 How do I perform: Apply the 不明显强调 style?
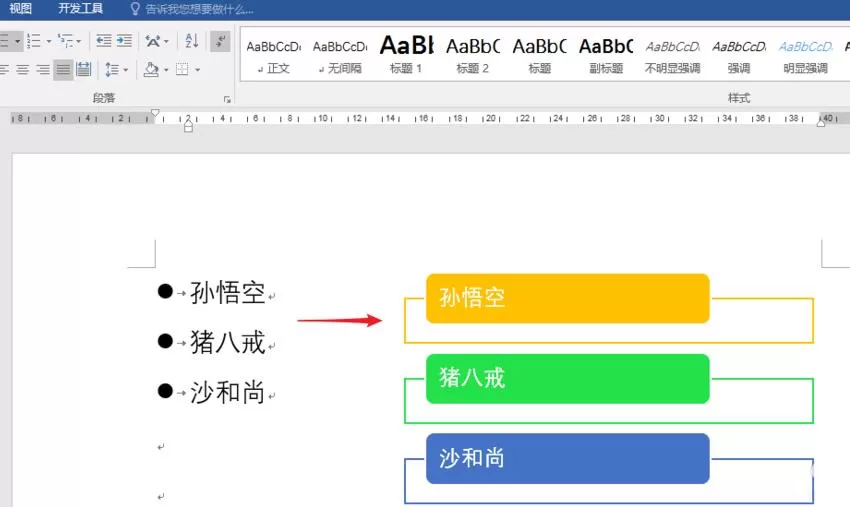(x=673, y=56)
